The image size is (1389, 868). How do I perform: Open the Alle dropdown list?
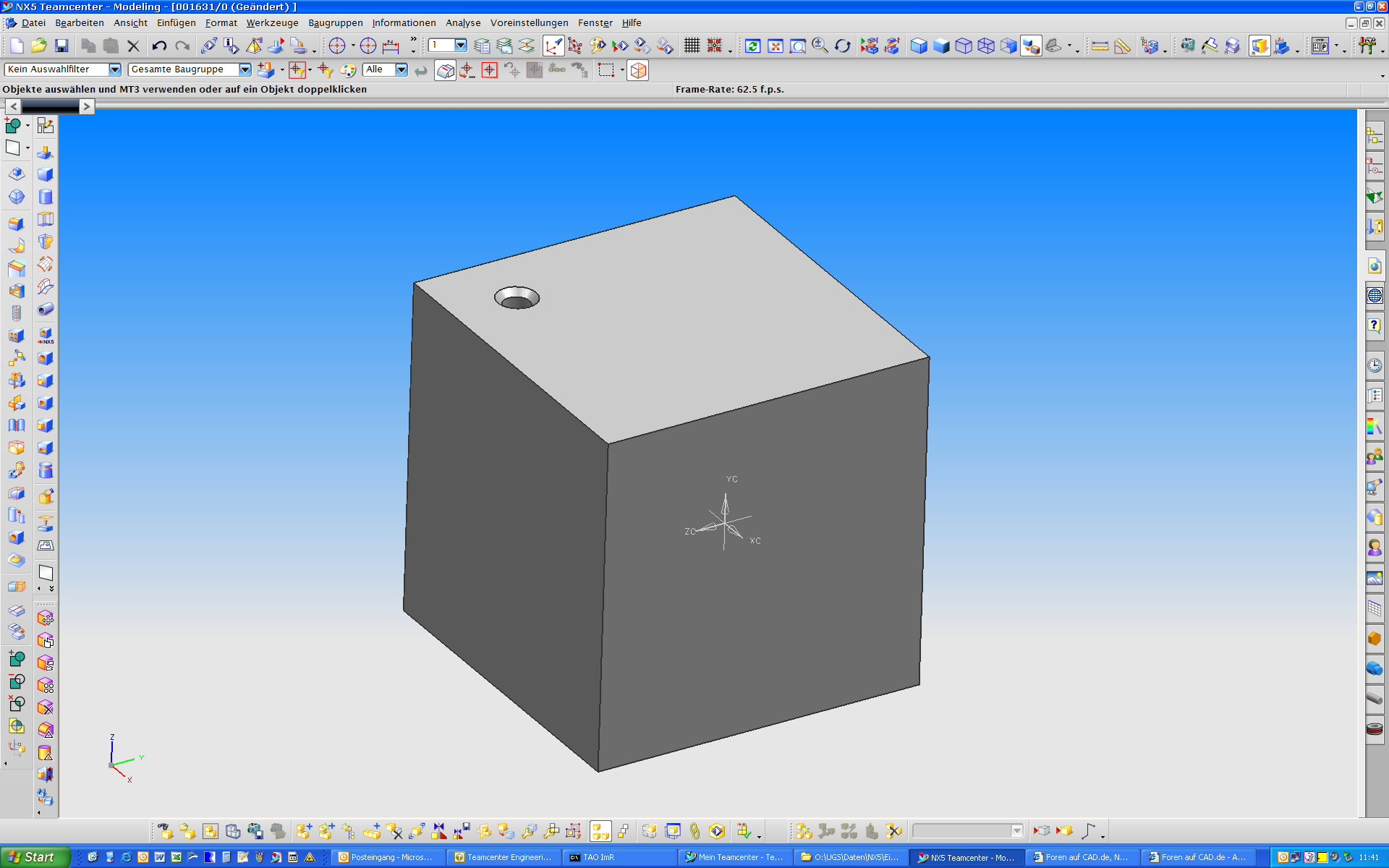[401, 69]
